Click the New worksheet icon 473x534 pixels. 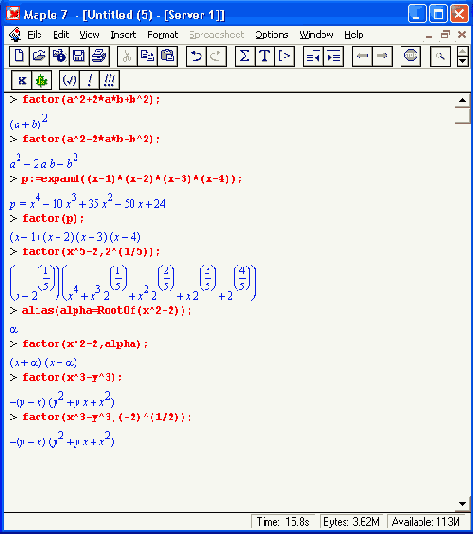point(19,56)
